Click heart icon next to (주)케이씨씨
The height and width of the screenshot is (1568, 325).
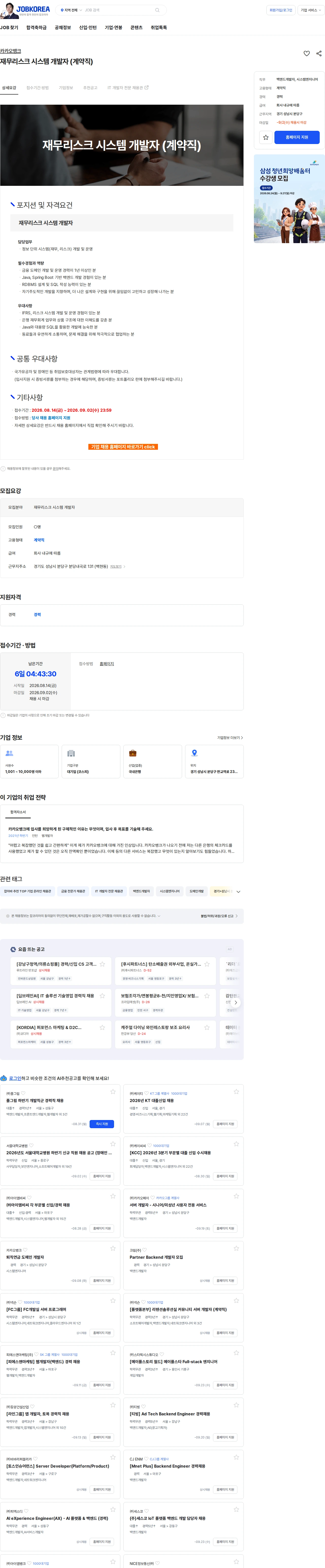149,1146
